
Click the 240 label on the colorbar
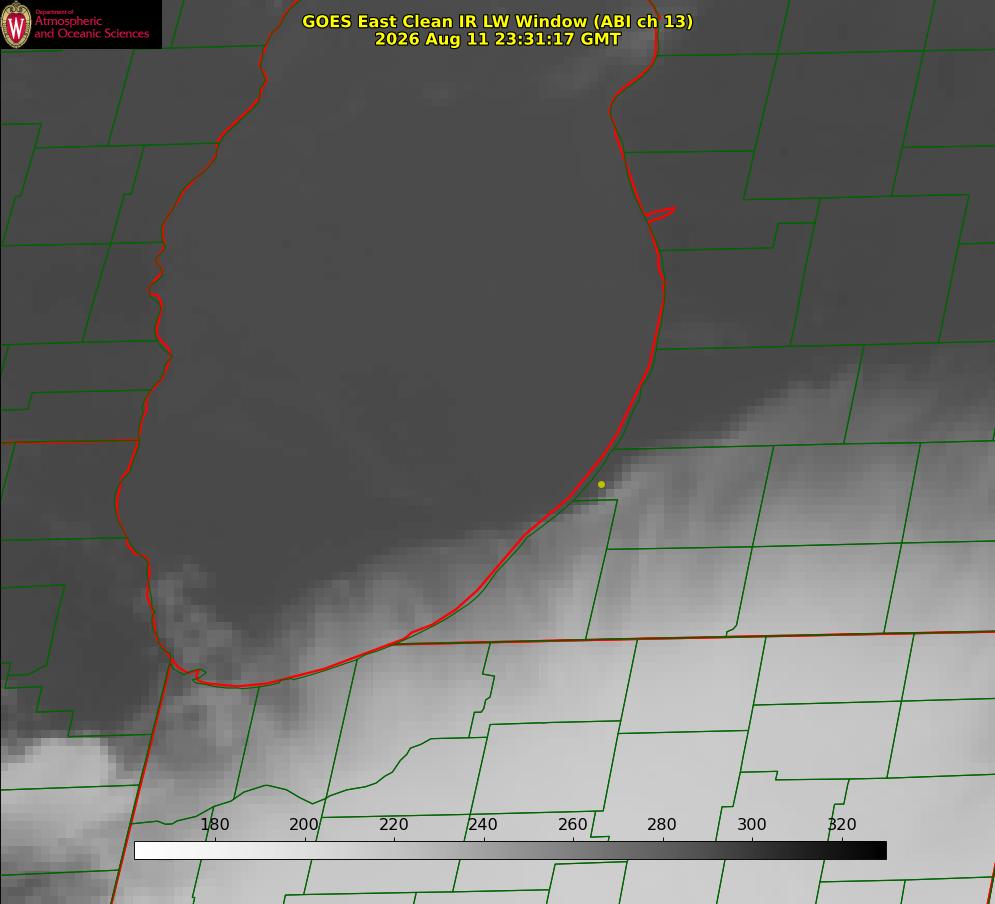pyautogui.click(x=483, y=824)
